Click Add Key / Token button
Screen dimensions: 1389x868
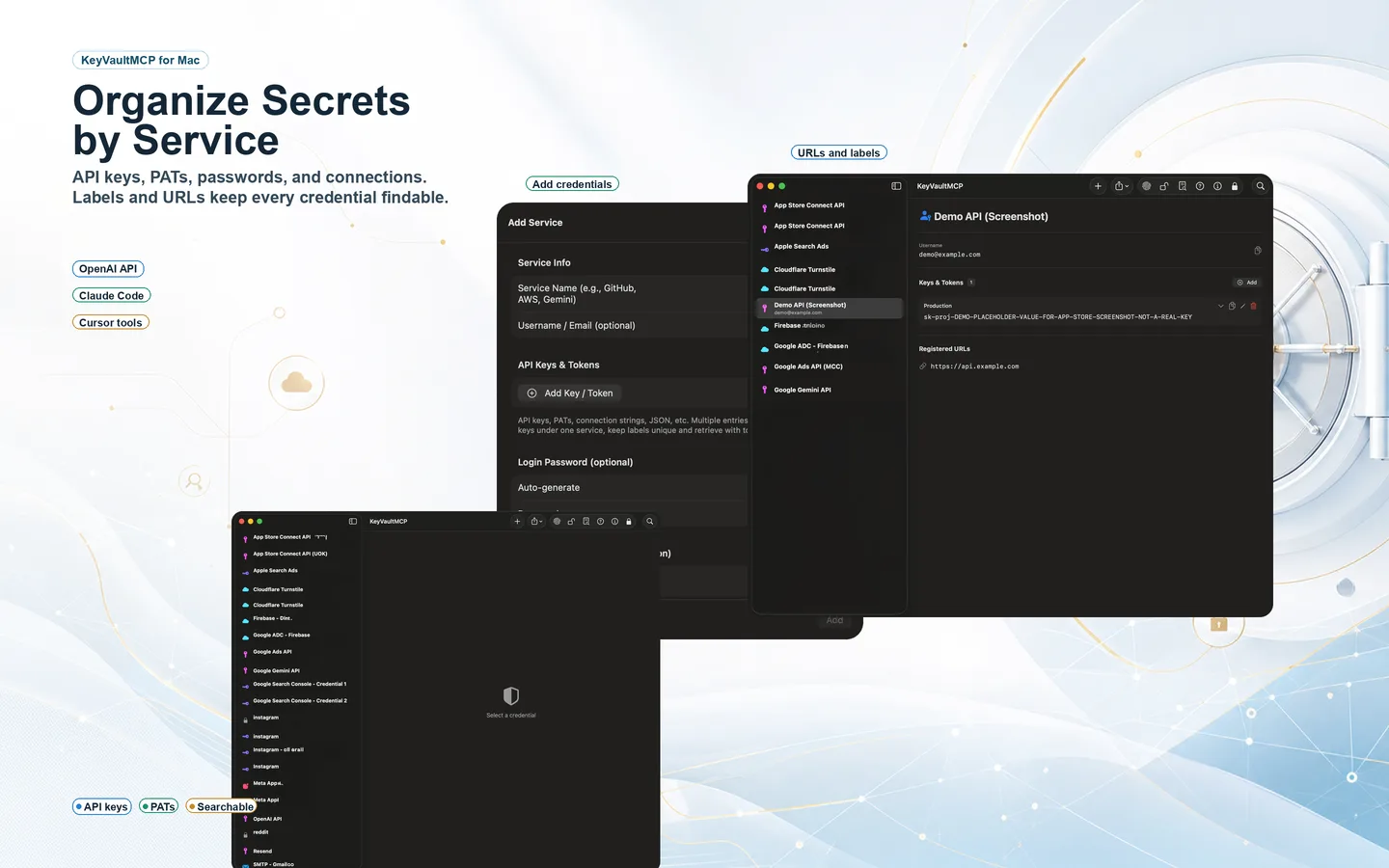pos(570,393)
